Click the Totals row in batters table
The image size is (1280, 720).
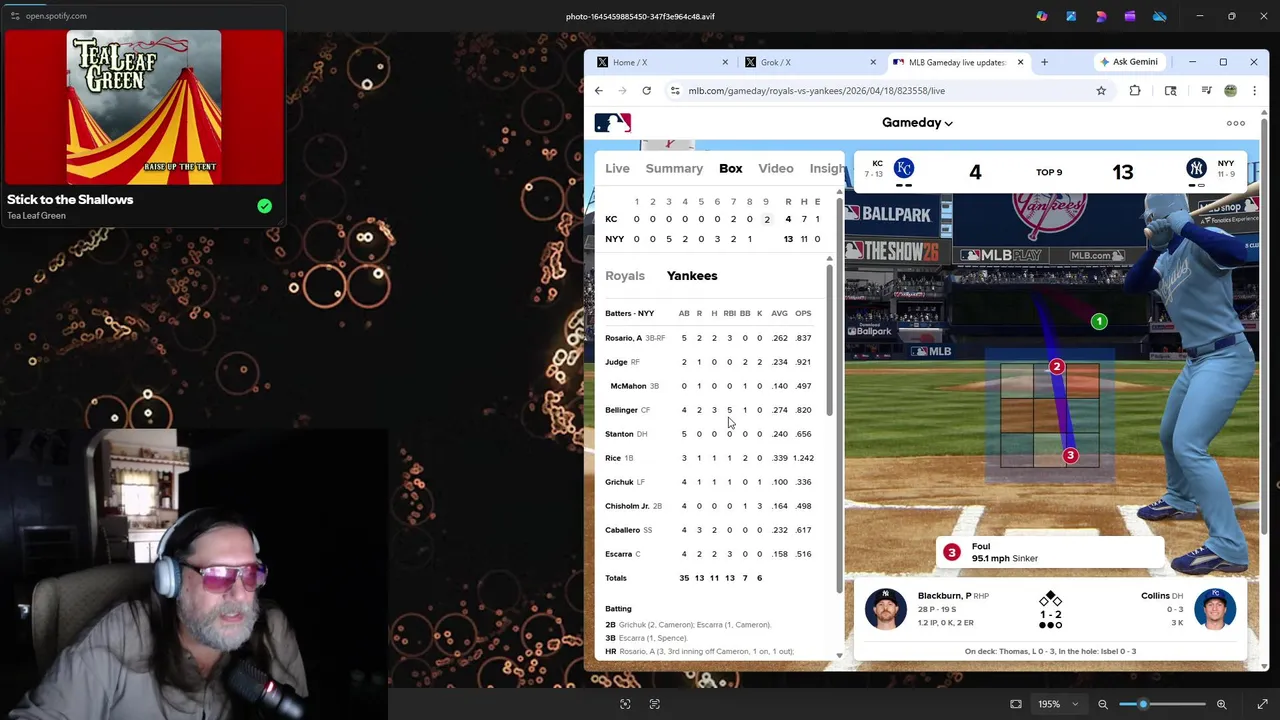click(710, 578)
